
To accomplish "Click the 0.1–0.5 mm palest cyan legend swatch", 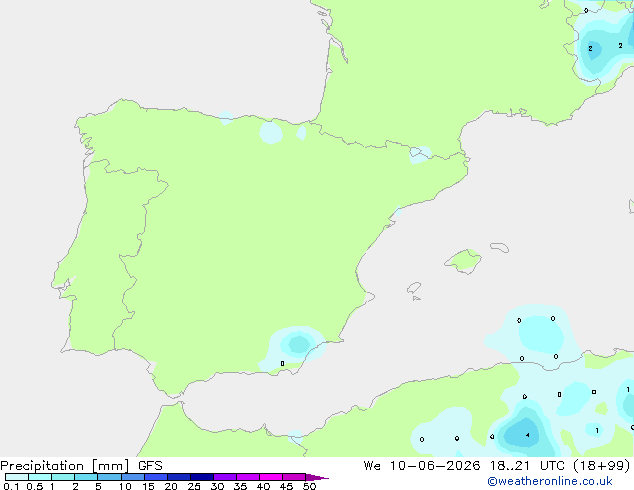I will point(17,477).
